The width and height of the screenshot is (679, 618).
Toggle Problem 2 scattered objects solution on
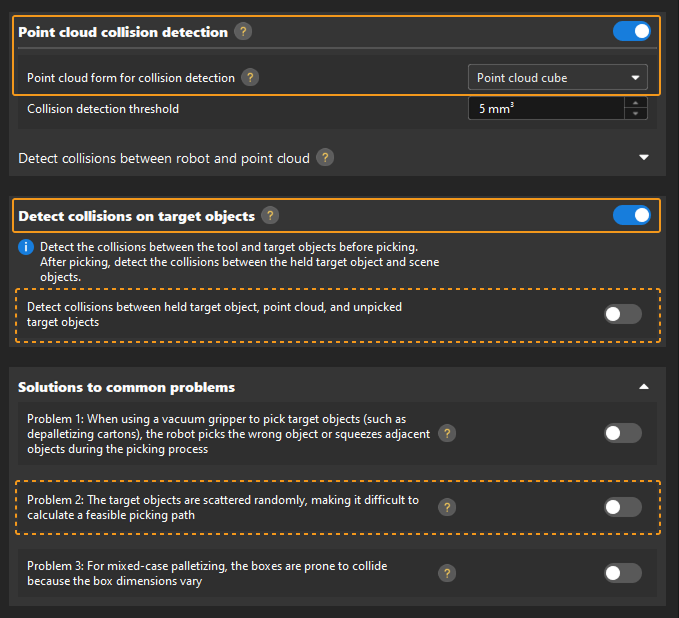623,507
